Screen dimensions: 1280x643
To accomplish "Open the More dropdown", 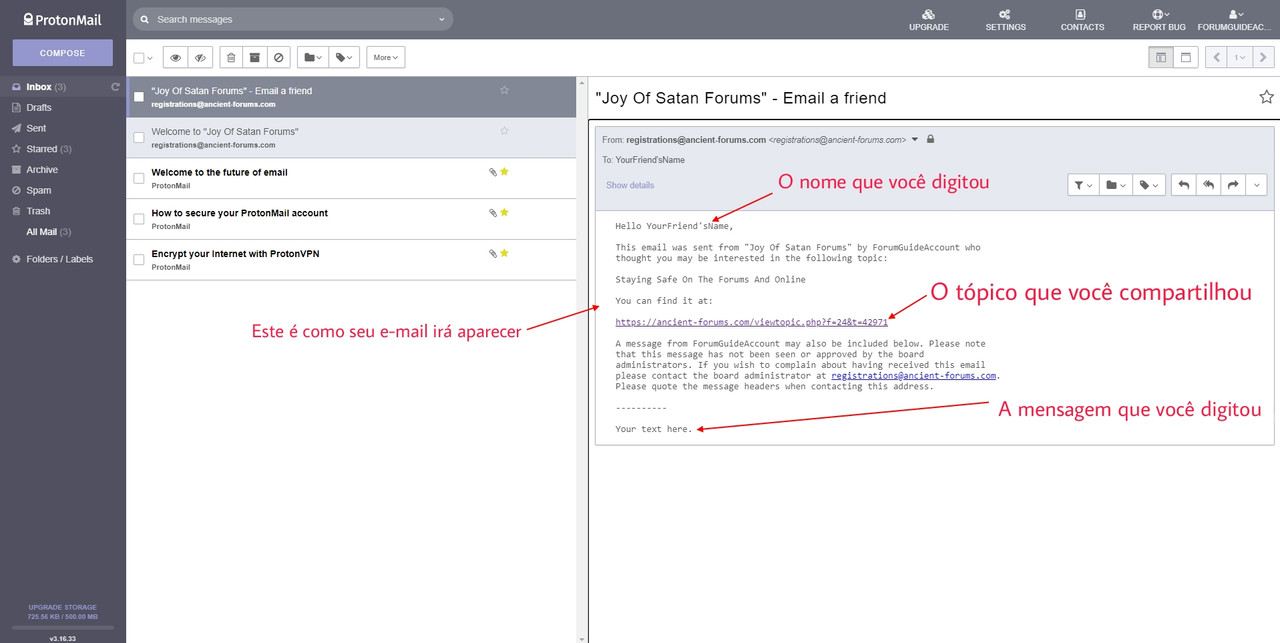I will pos(385,58).
